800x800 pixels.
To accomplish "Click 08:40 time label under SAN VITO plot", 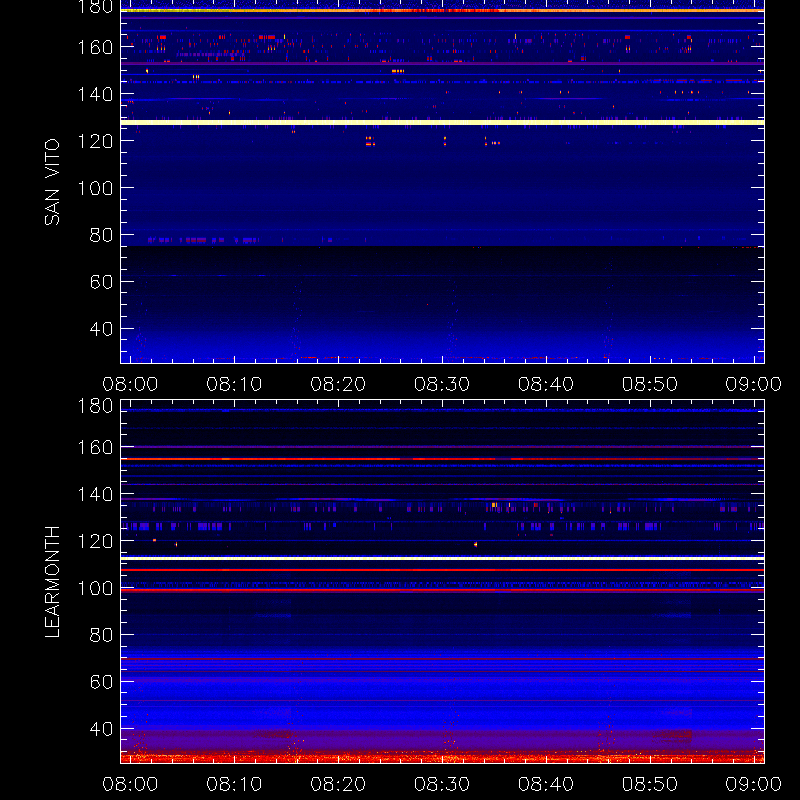I will 546,384.
